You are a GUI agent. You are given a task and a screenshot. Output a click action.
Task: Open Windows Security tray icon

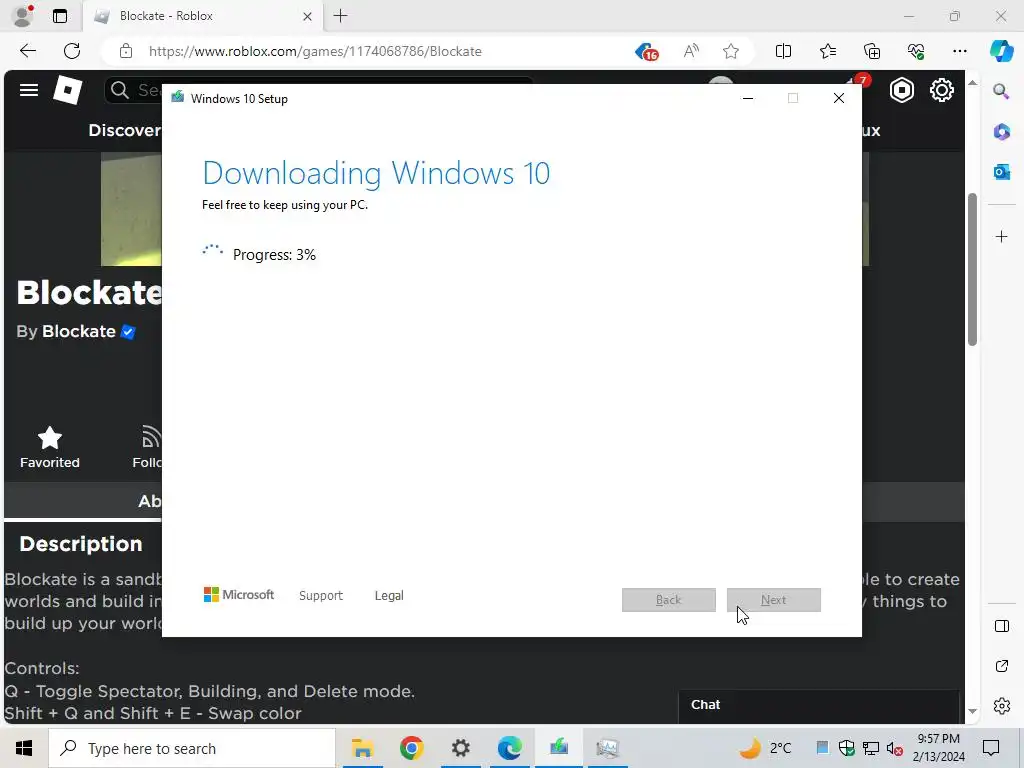846,748
